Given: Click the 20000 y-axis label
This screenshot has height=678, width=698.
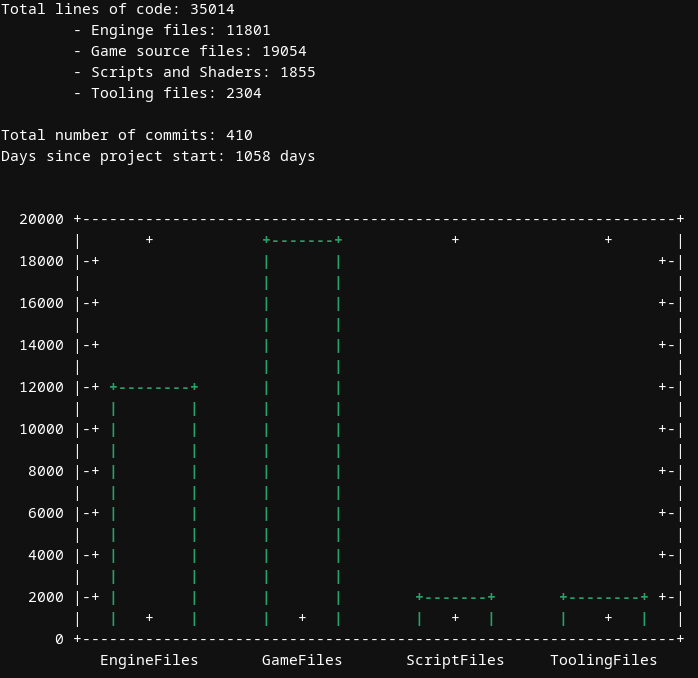Looking at the screenshot, I should click(41, 219).
